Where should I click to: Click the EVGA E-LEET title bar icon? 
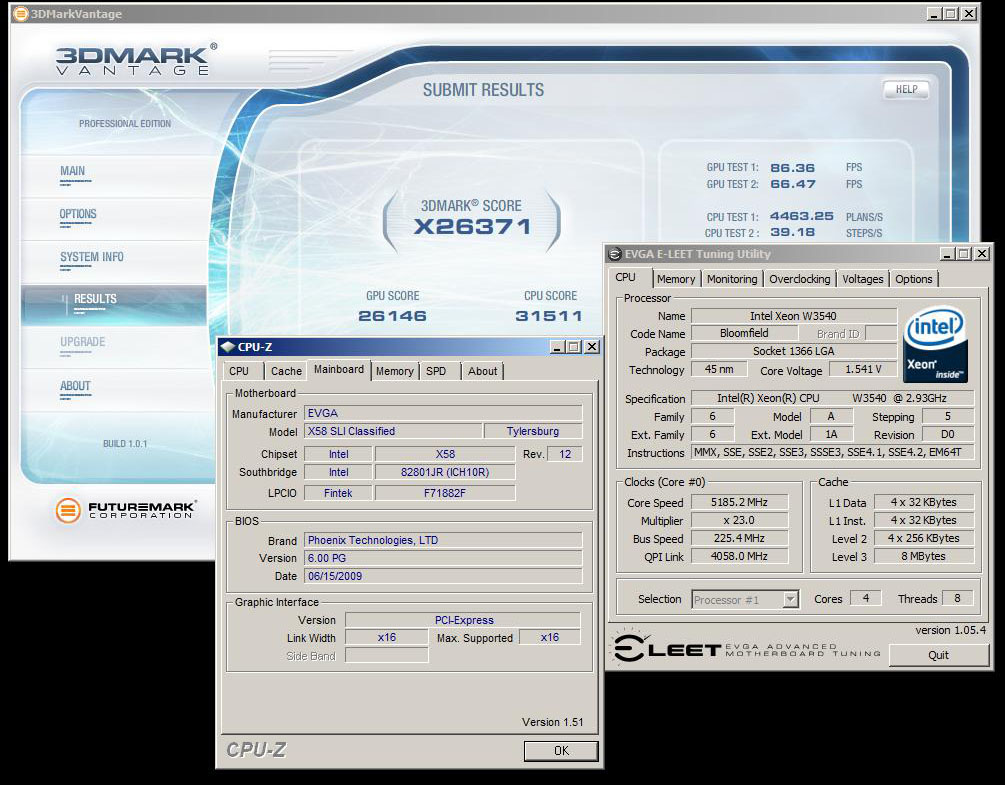(615, 254)
